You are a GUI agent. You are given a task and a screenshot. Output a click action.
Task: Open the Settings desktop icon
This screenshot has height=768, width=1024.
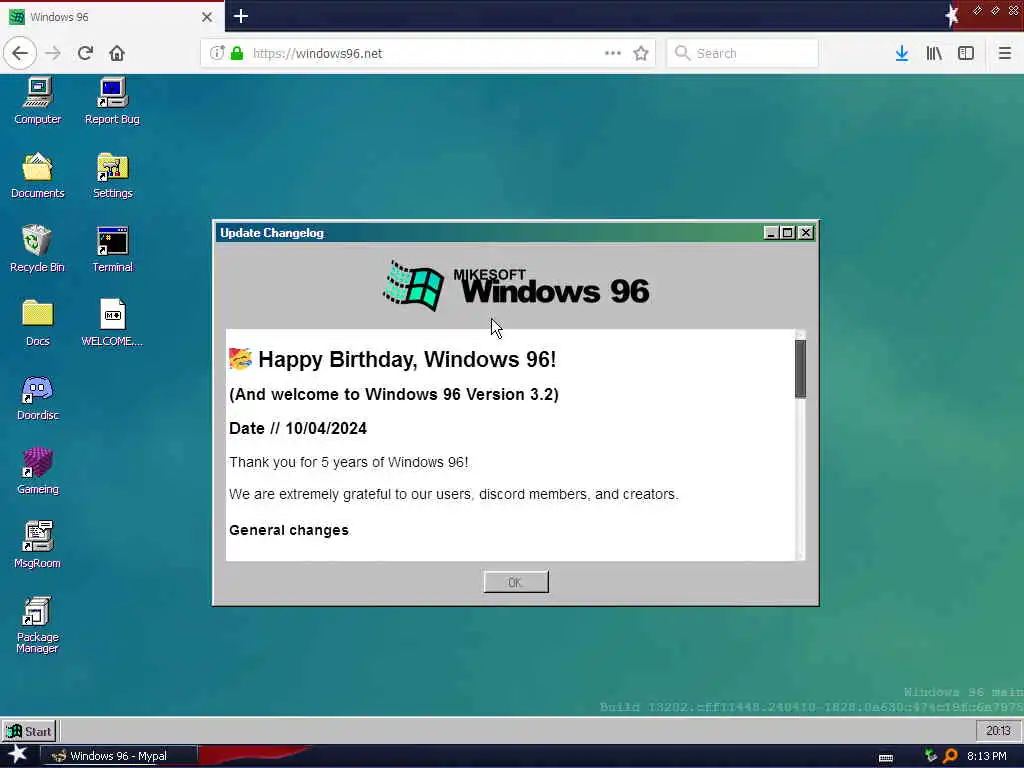(112, 174)
